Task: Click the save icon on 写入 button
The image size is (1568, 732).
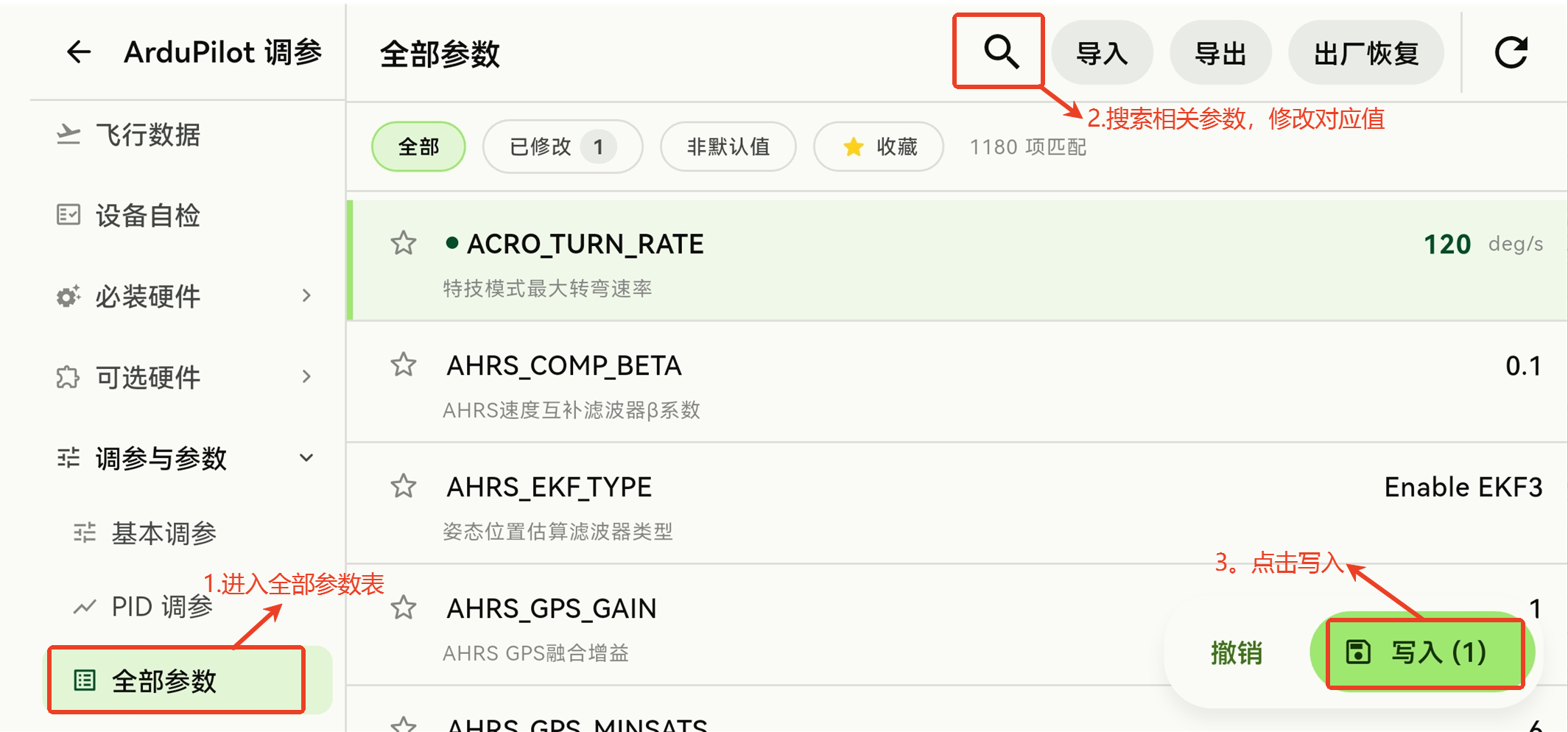Action: 1358,652
